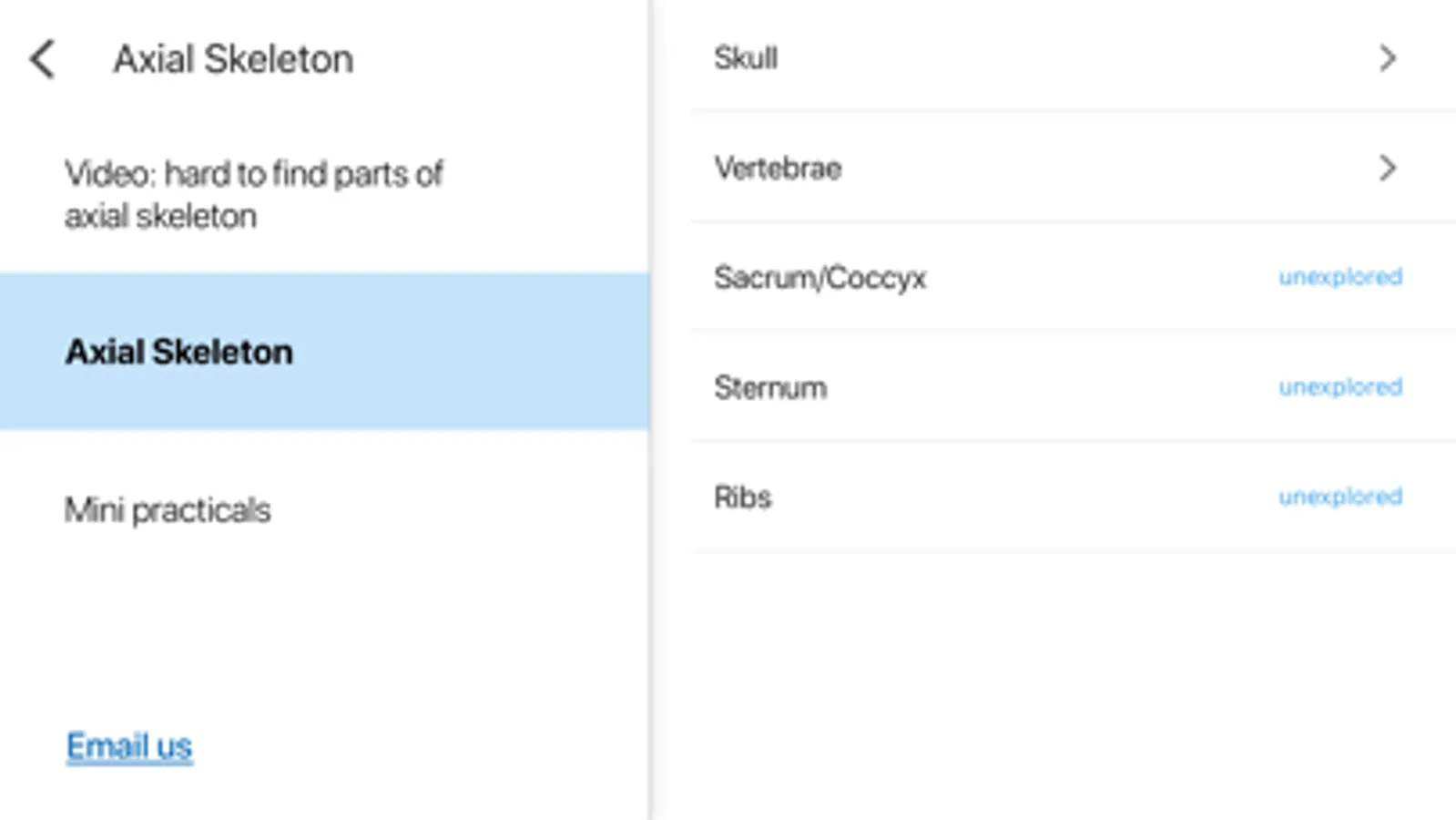Image resolution: width=1456 pixels, height=820 pixels.
Task: Click the unexplored tag beside Sacrum/Coccyx
Action: tap(1339, 277)
